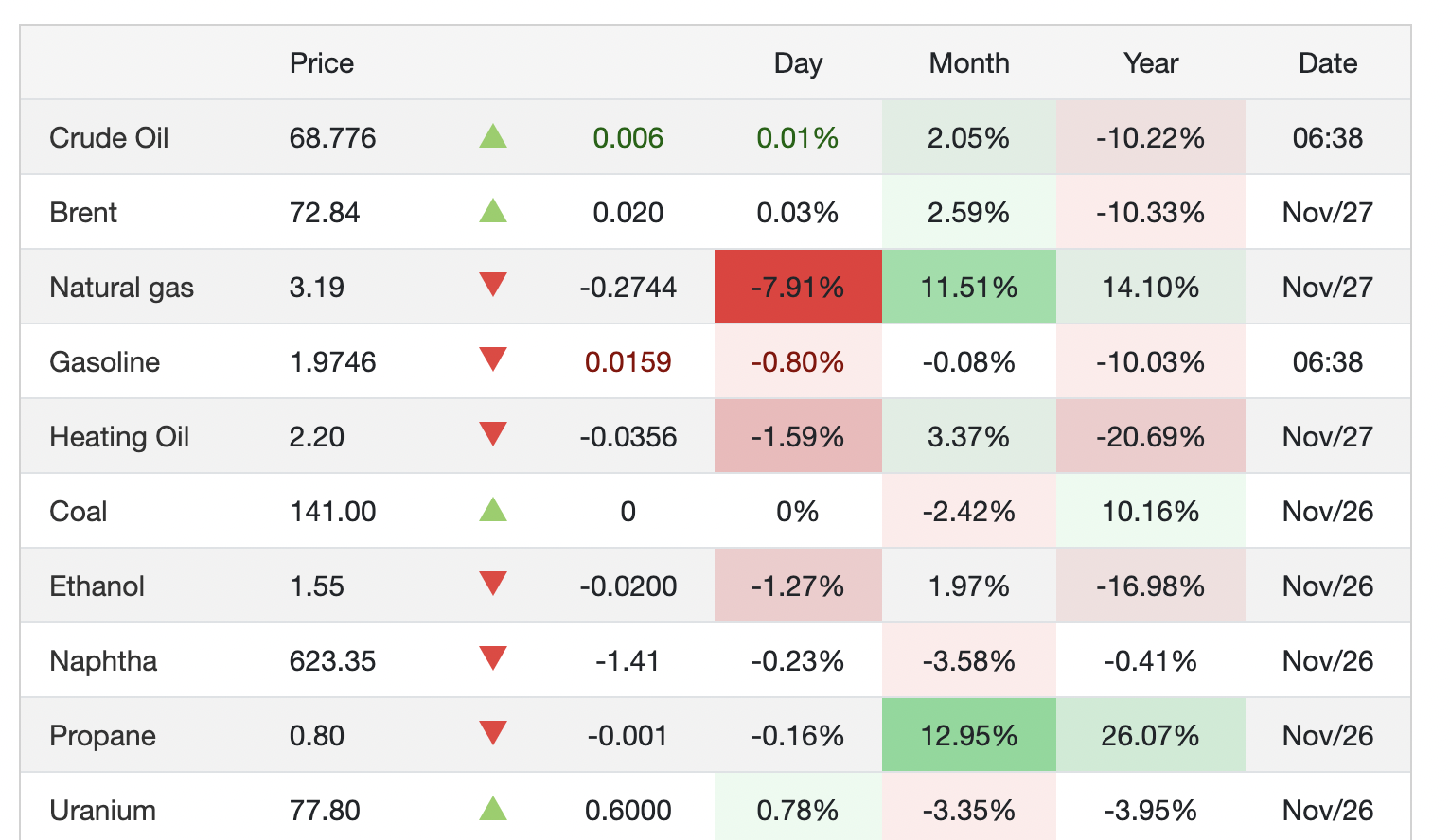This screenshot has height=840, width=1450.
Task: Click the 0.6000 change for Uranium
Action: (628, 811)
